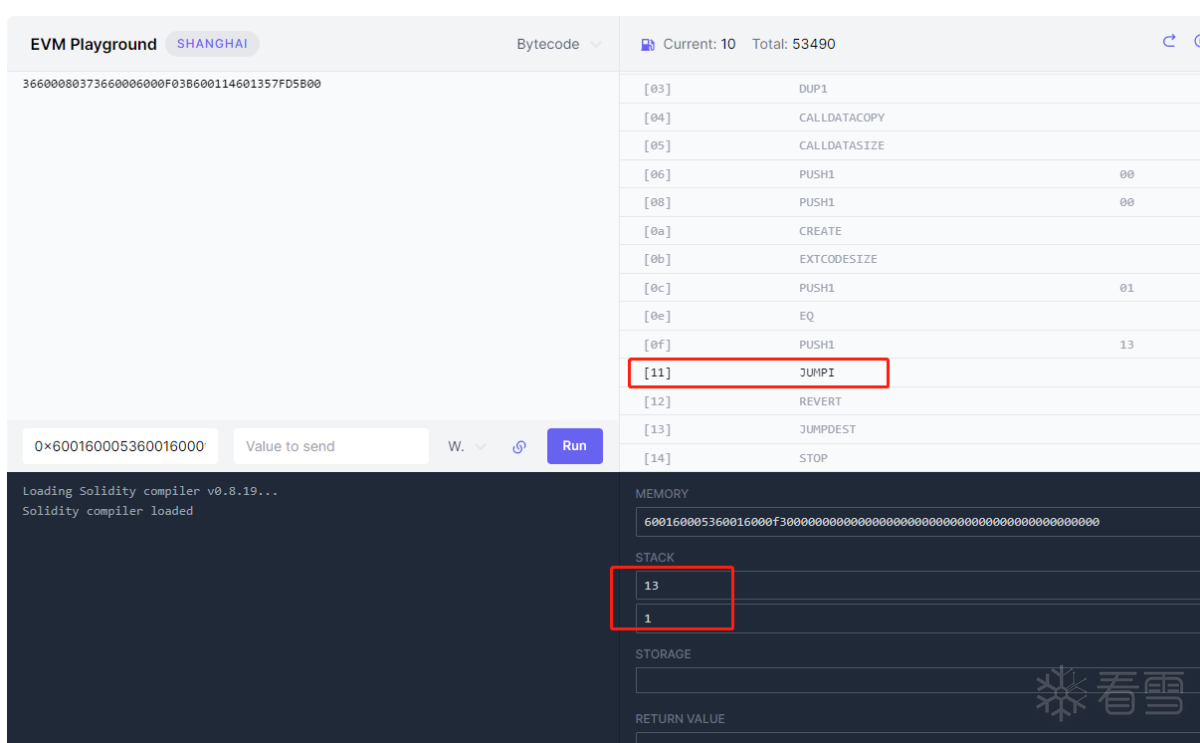The width and height of the screenshot is (1200, 743).
Task: Click the step-forward arrow icon in debugger header
Action: (1169, 42)
